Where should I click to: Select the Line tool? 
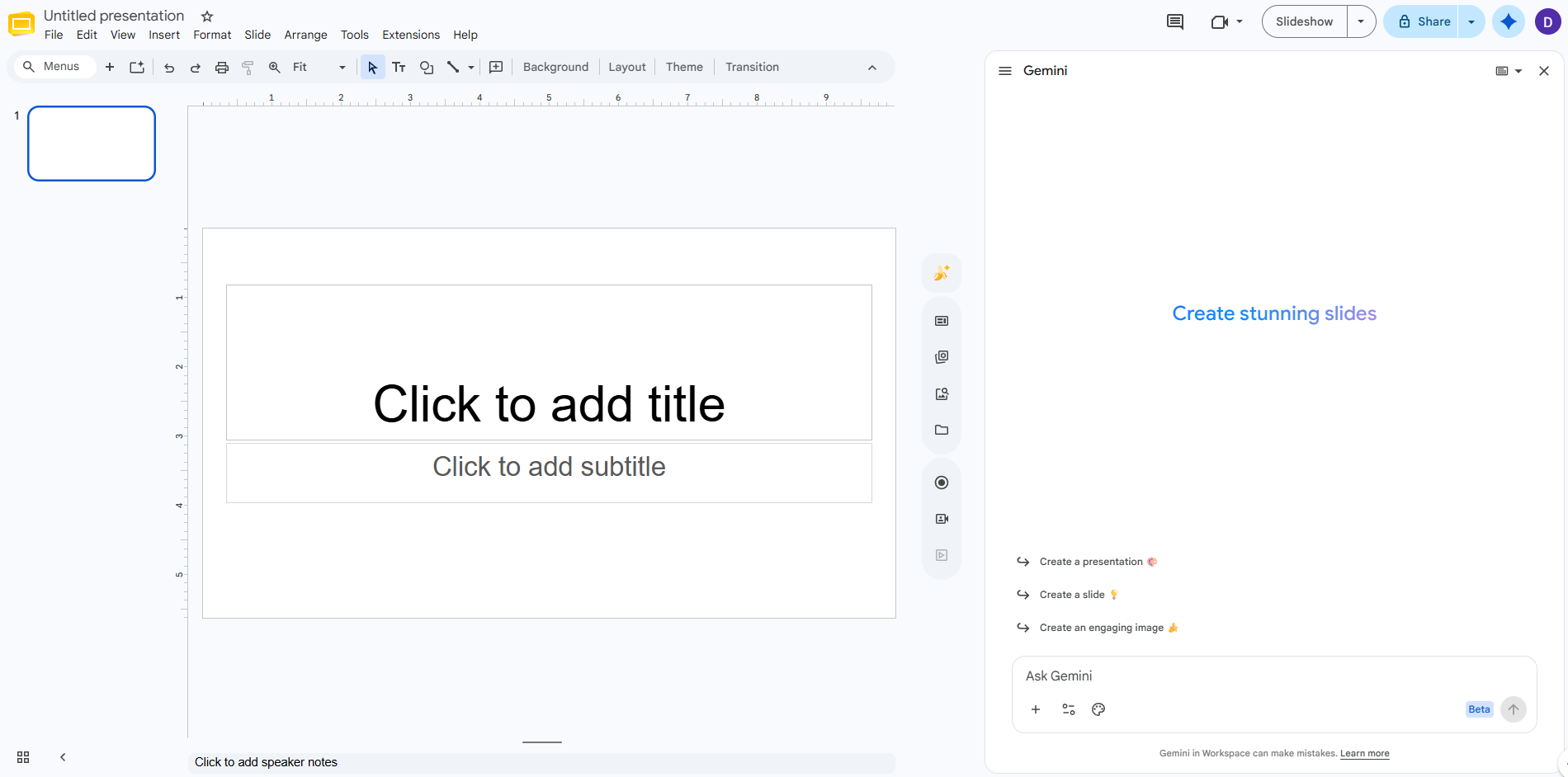(x=453, y=68)
